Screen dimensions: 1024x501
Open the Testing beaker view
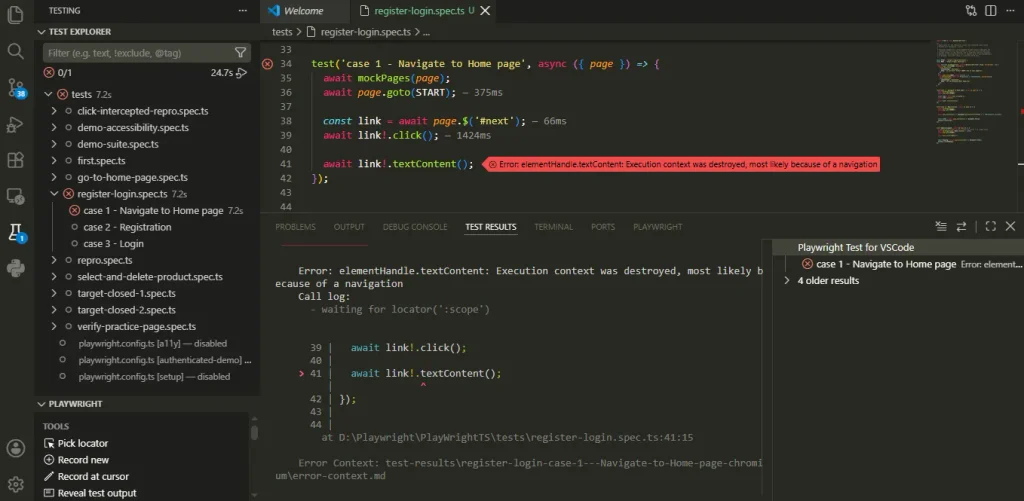click(x=16, y=233)
